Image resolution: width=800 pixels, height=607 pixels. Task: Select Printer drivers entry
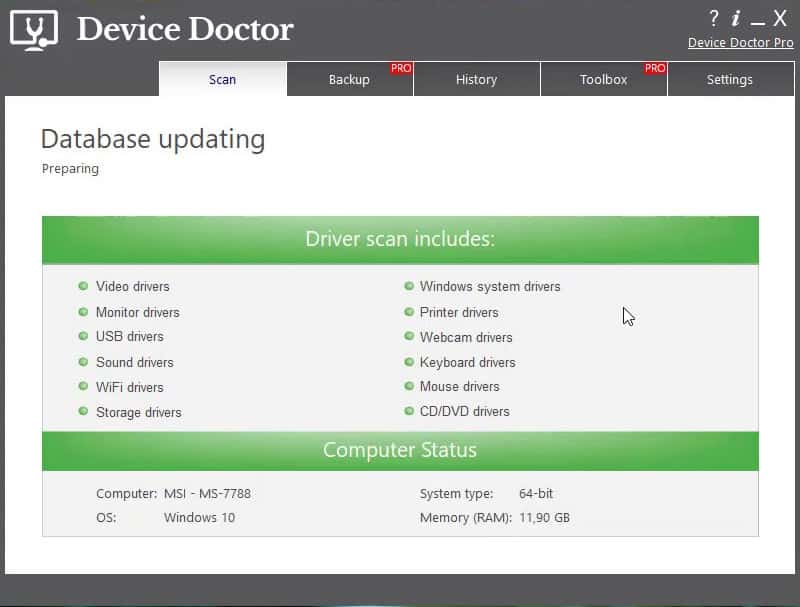[x=459, y=312]
